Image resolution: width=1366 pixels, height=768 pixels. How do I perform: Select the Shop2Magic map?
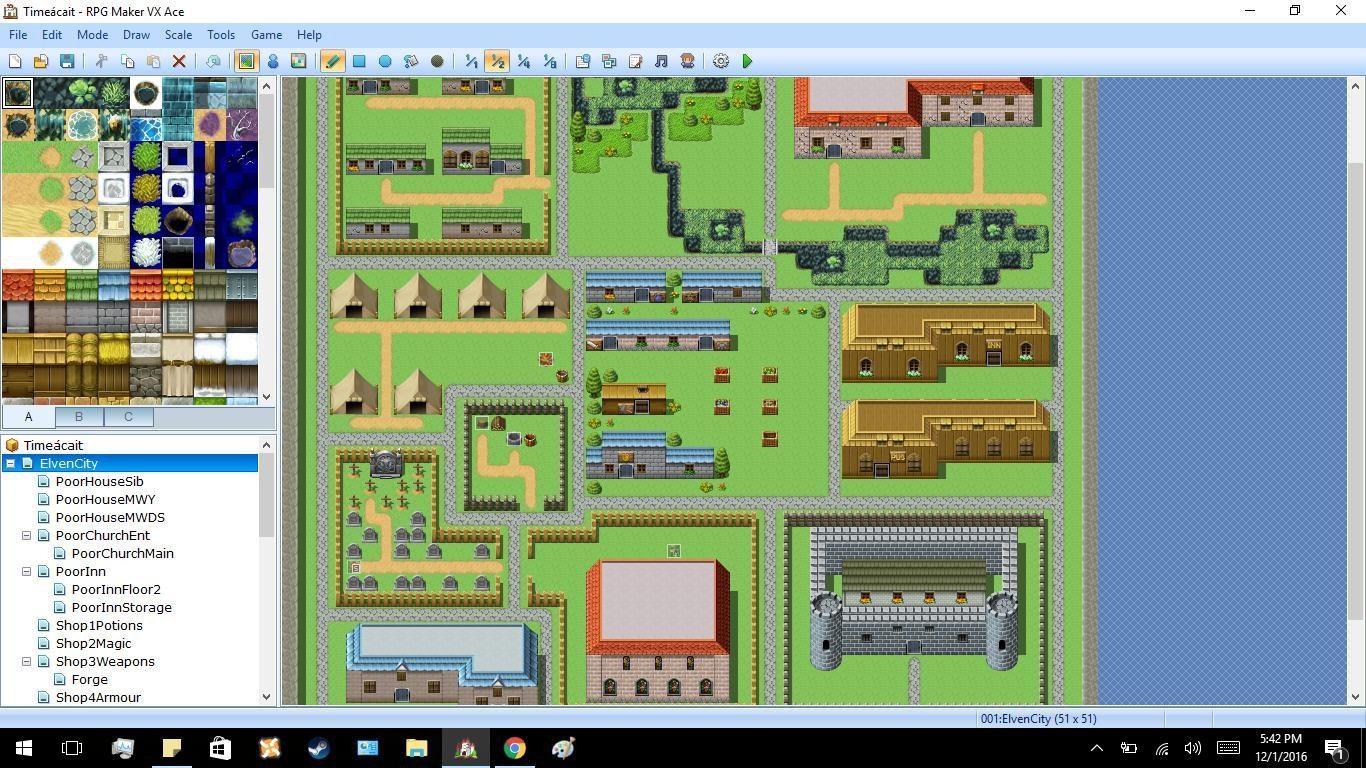coord(93,643)
